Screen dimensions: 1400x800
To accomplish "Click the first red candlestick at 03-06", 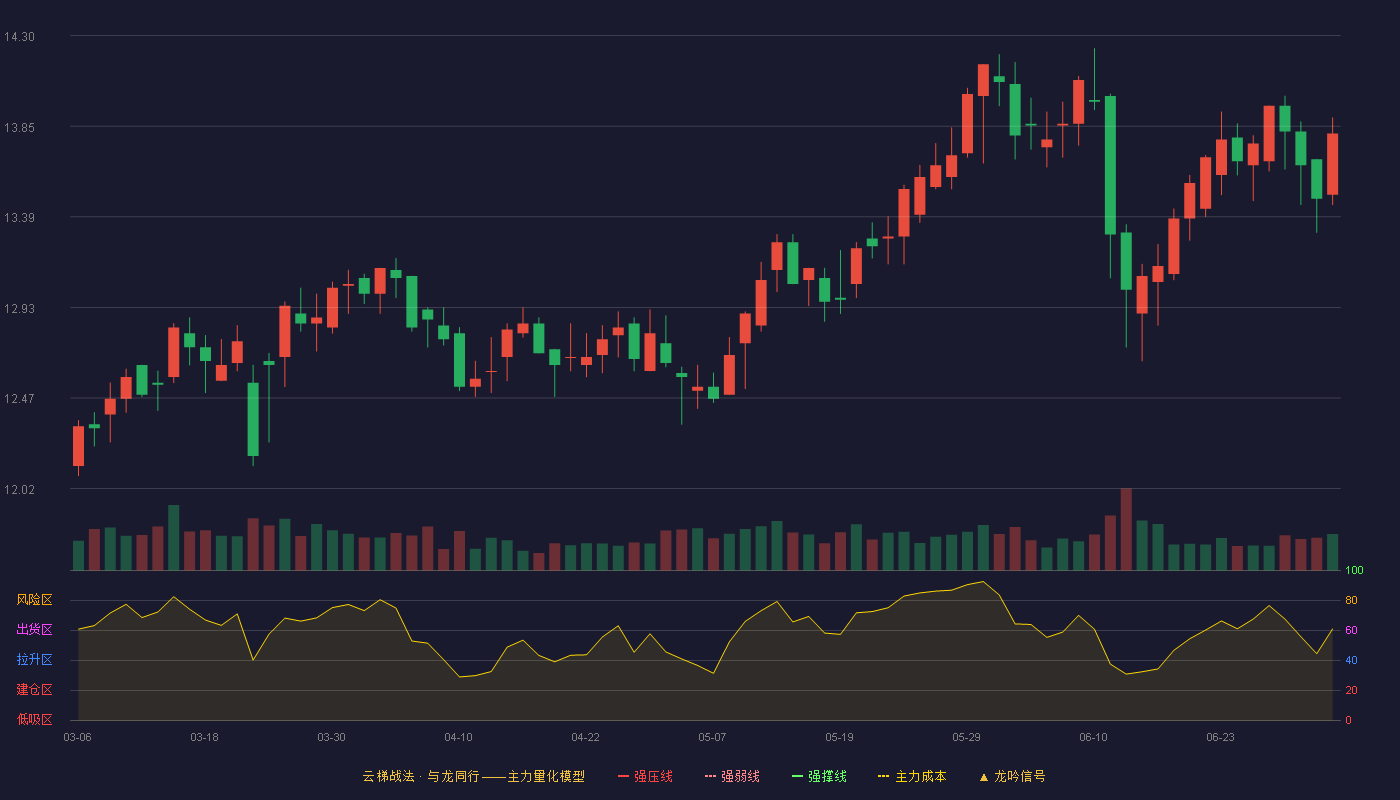I will click(78, 445).
